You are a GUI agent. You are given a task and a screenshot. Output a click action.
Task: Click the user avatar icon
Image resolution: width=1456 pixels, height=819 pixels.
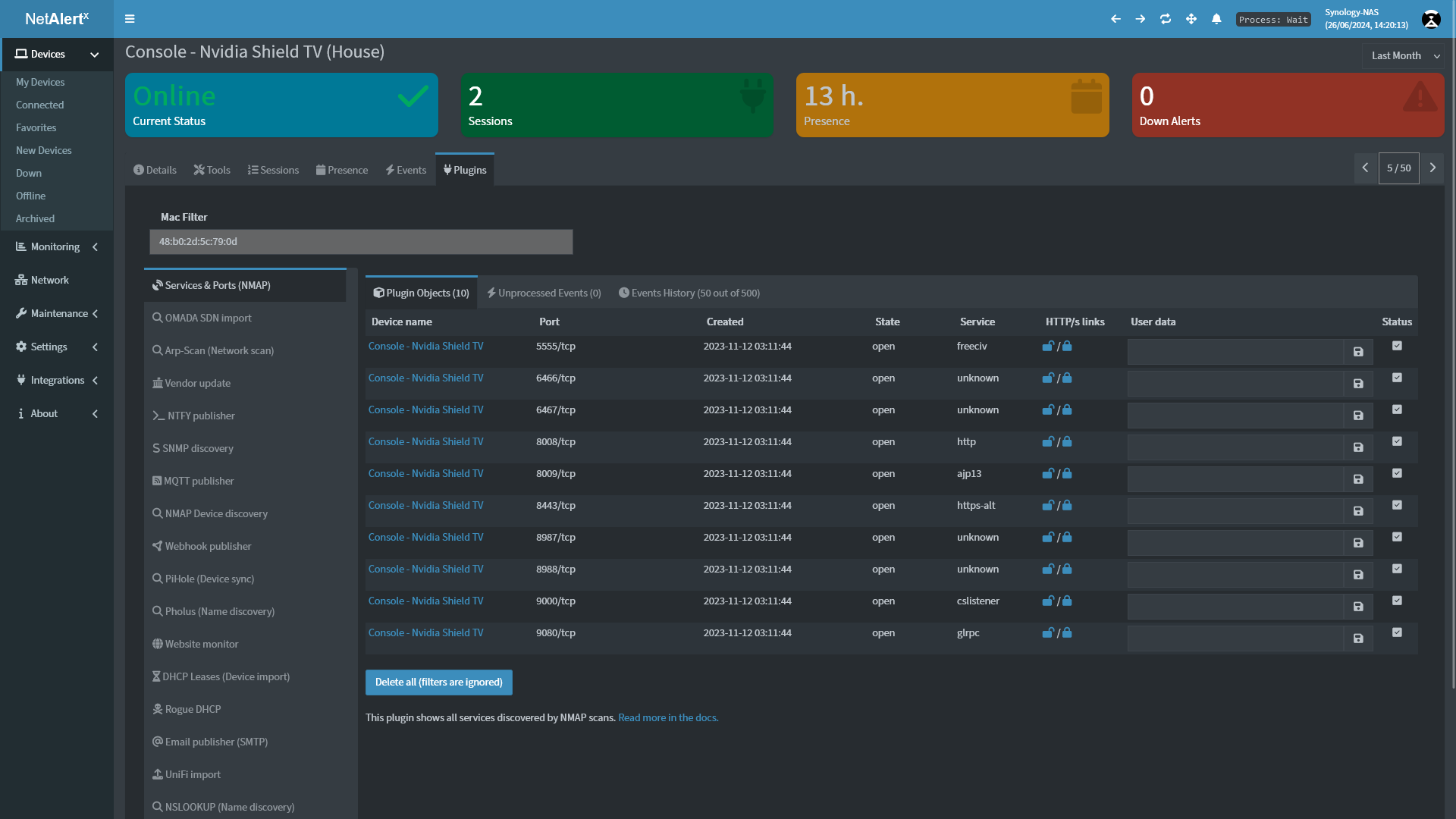[x=1431, y=20]
